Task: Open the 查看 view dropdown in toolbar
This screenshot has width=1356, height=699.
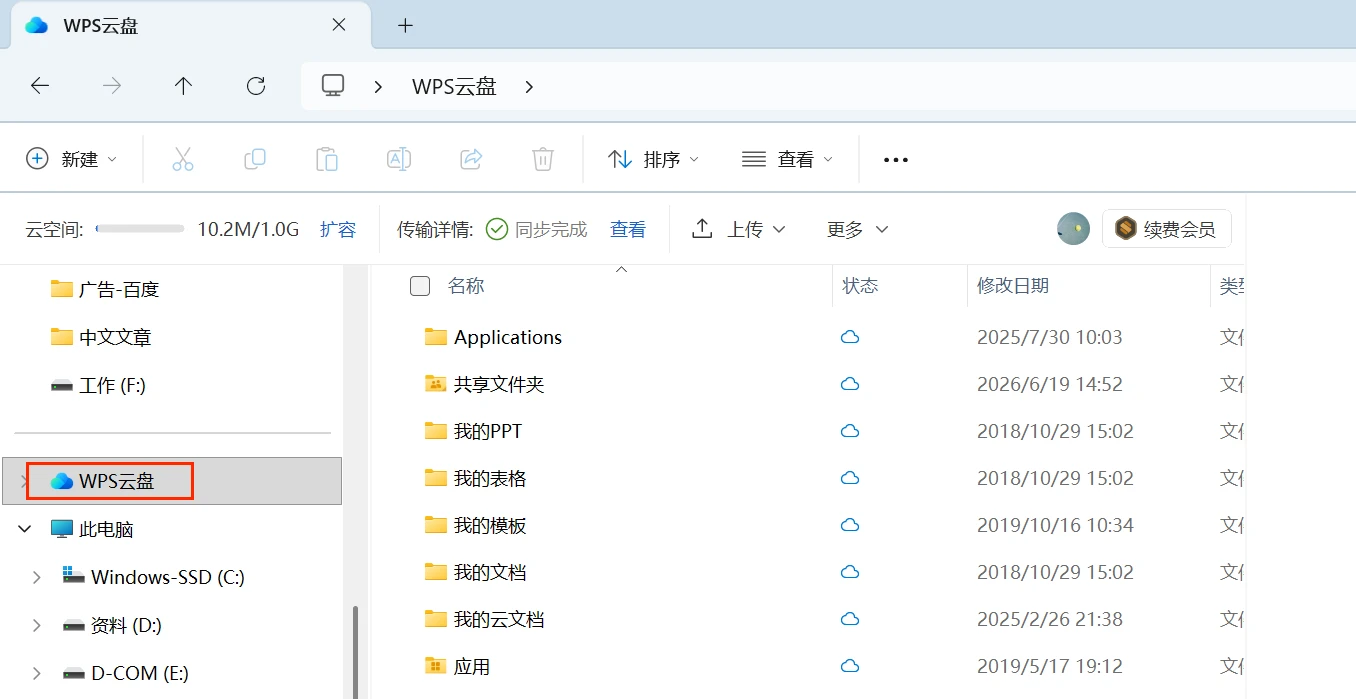Action: click(788, 159)
